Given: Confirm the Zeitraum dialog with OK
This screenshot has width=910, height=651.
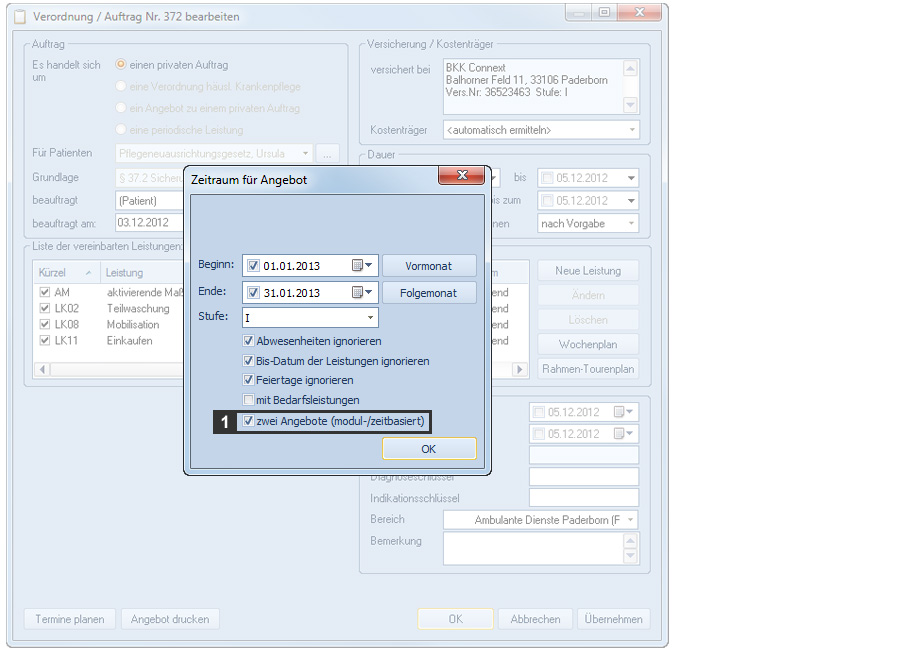Looking at the screenshot, I should click(x=429, y=449).
